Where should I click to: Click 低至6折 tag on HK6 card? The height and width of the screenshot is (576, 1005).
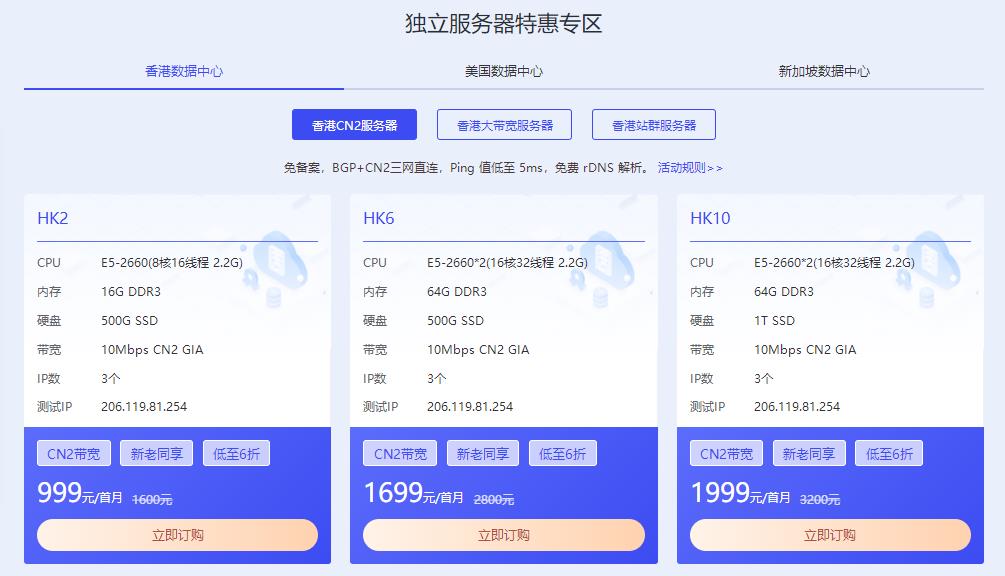pyautogui.click(x=563, y=454)
